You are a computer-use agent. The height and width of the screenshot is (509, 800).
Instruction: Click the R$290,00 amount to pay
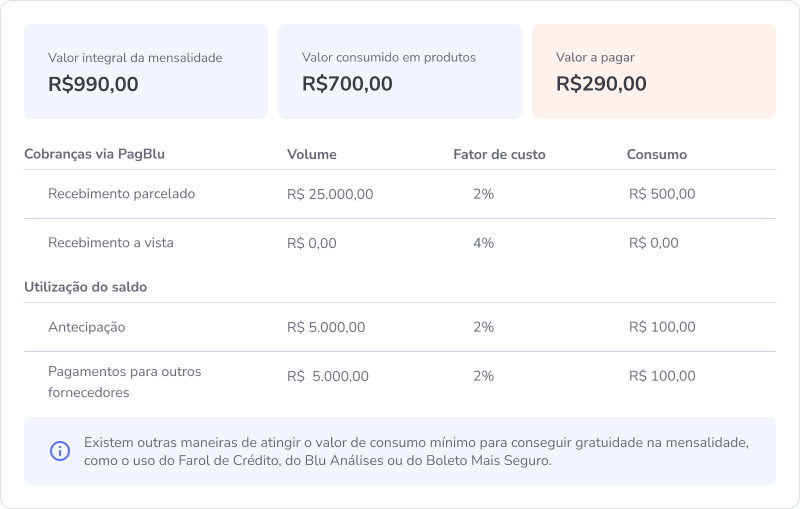(x=601, y=84)
